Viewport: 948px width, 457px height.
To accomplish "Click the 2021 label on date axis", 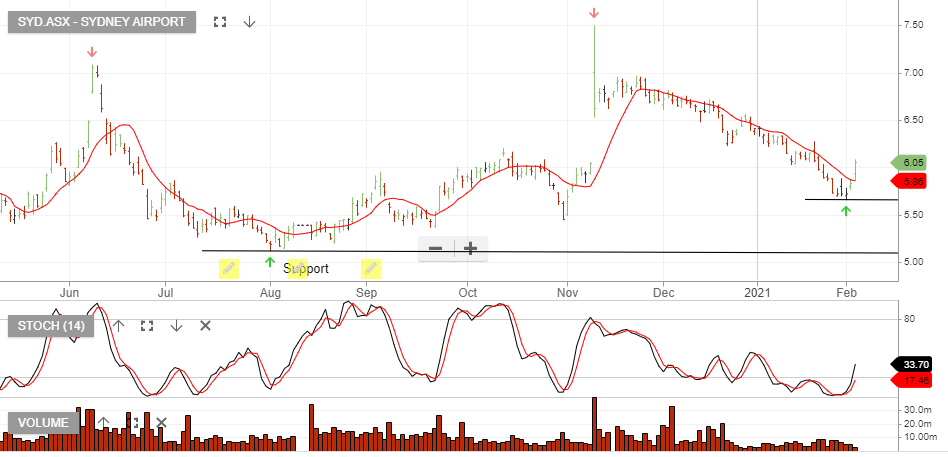I will [758, 293].
